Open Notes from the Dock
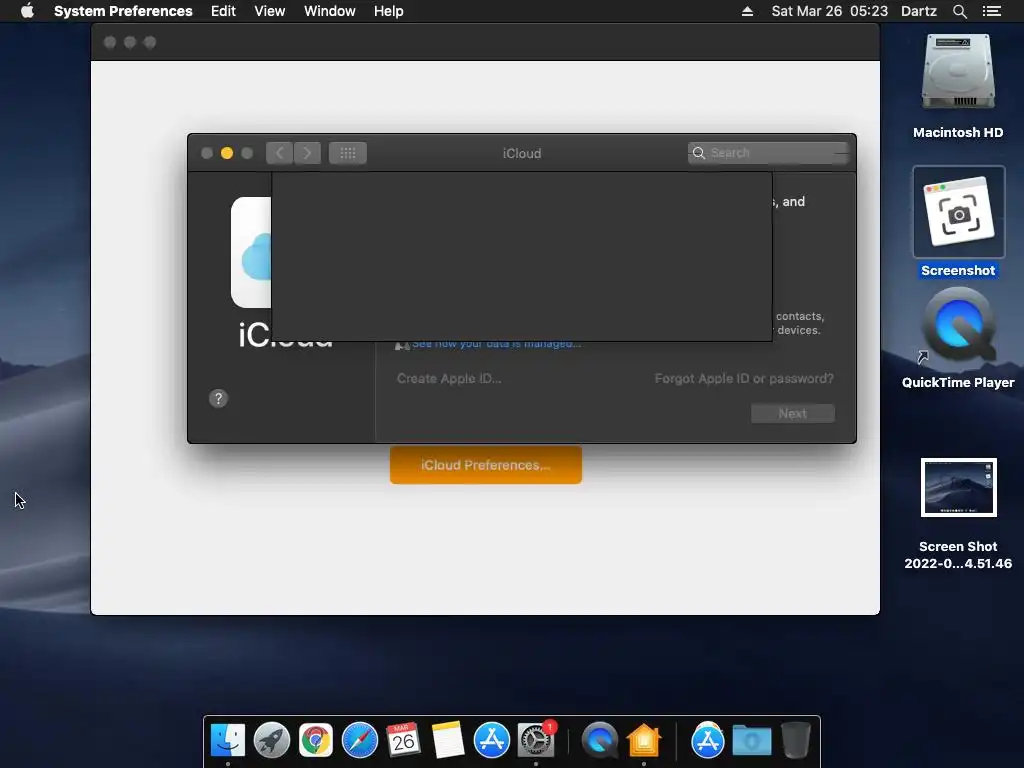Image resolution: width=1024 pixels, height=768 pixels. (447, 740)
